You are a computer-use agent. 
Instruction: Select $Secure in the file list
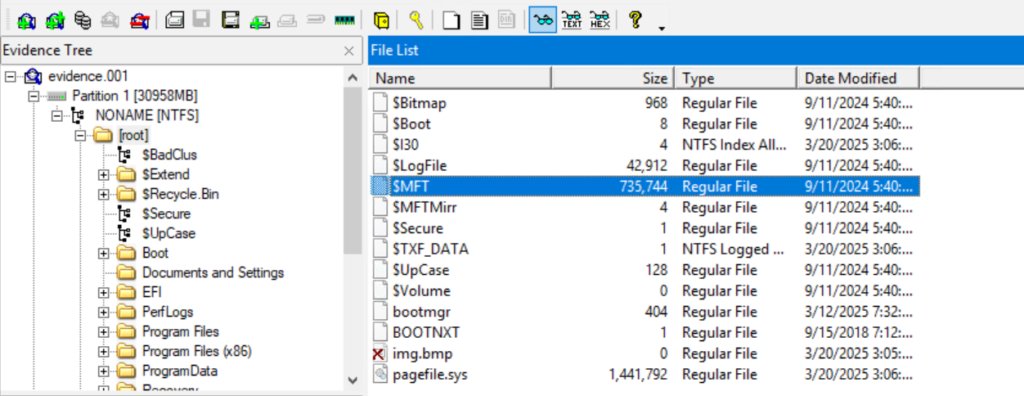coord(645,229)
